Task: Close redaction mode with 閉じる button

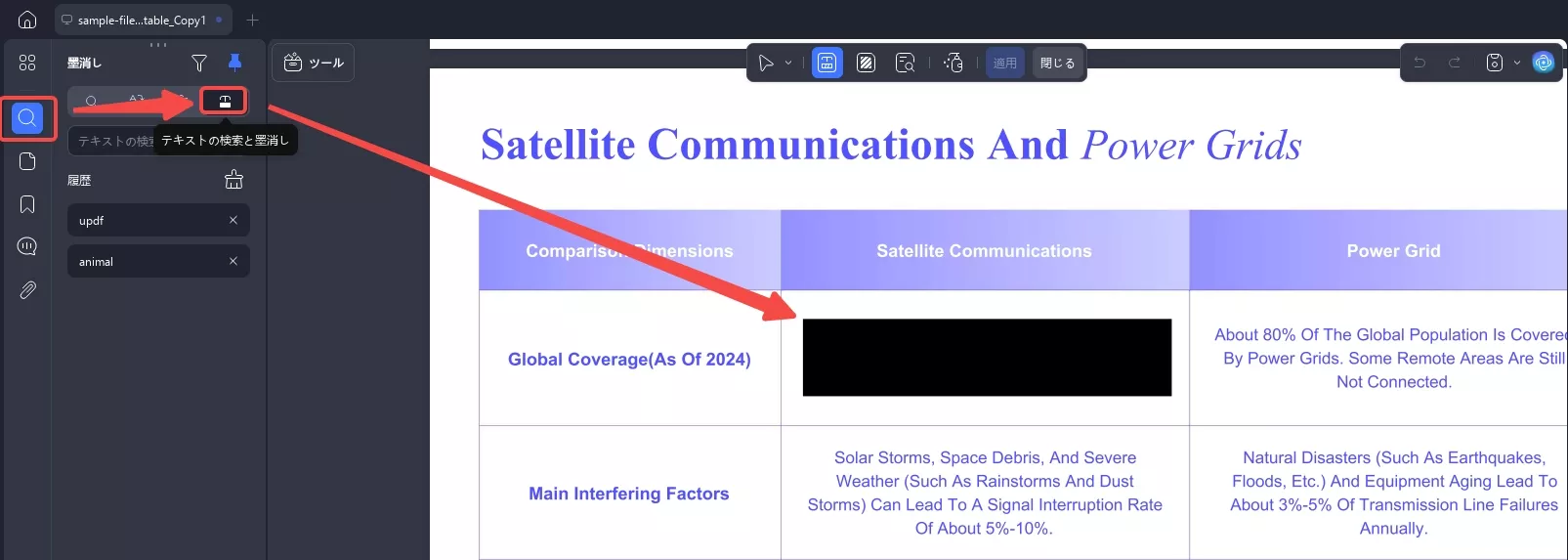Action: point(1057,63)
